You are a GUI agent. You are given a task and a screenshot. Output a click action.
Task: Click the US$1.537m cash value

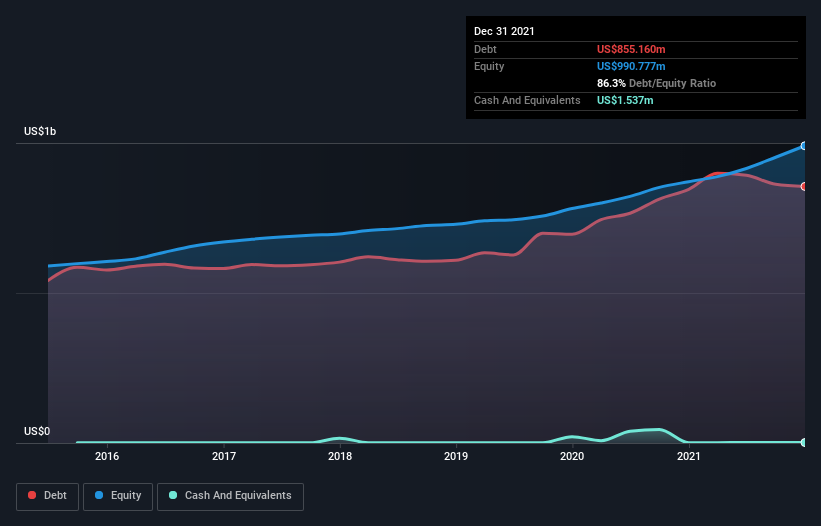click(625, 100)
